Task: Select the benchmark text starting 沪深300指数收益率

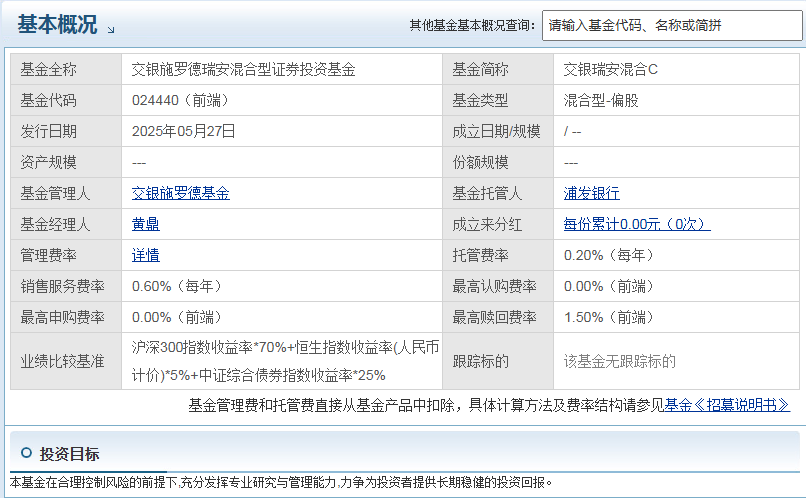Action: [x=285, y=361]
